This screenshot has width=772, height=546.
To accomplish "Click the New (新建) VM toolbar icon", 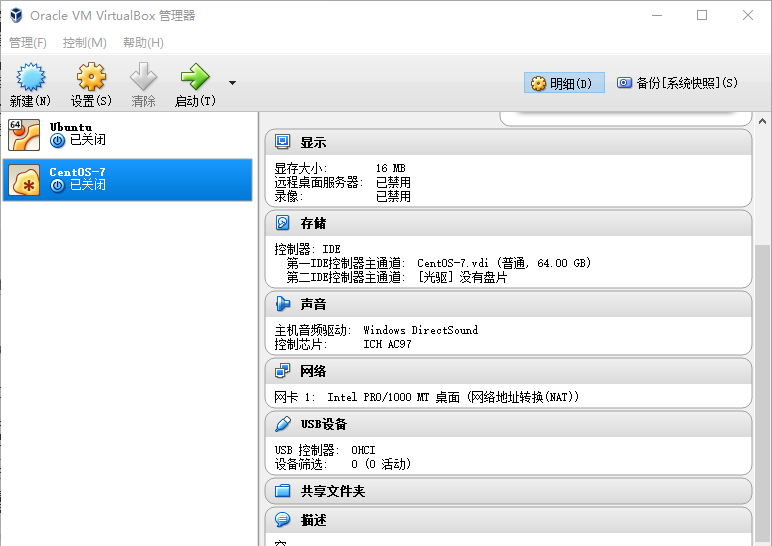I will tap(31, 78).
